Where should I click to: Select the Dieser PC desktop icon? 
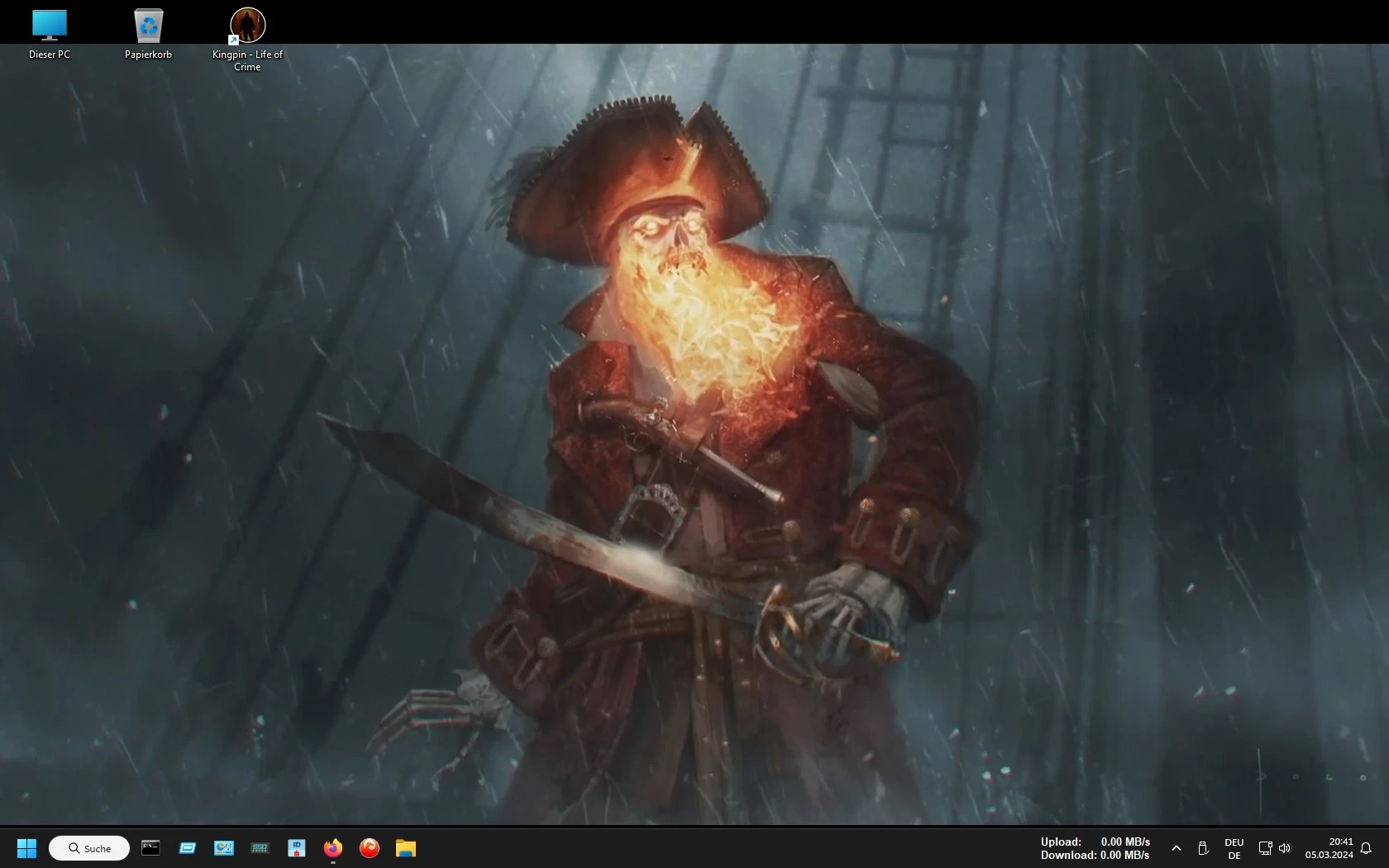tap(50, 34)
